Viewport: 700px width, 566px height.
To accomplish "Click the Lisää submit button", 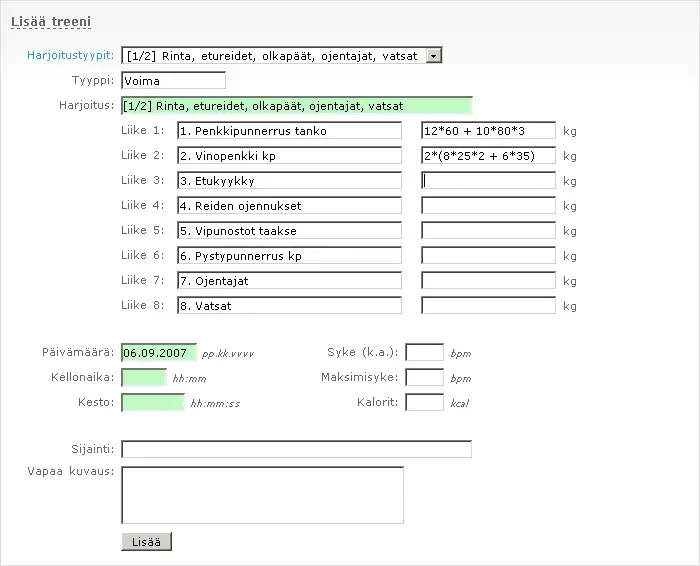I will [x=146, y=542].
